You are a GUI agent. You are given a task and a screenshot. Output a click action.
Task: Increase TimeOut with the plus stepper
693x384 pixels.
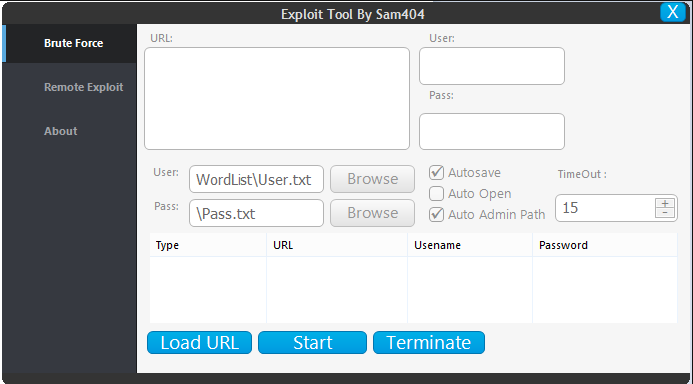coord(665,204)
